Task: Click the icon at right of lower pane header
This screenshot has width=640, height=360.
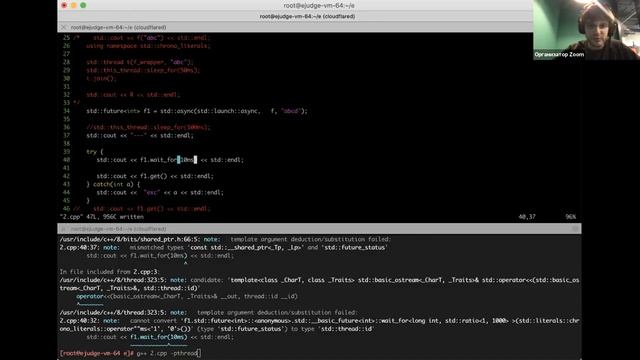Action: point(575,229)
